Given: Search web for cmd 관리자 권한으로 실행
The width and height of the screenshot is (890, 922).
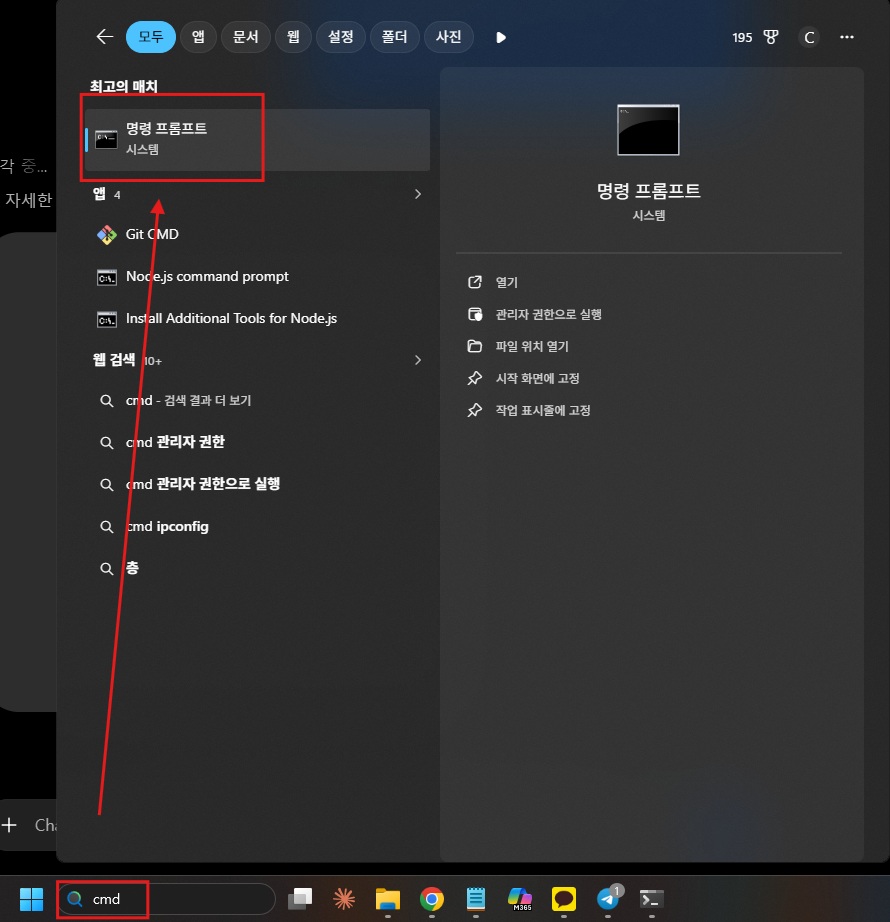Looking at the screenshot, I should [x=257, y=484].
